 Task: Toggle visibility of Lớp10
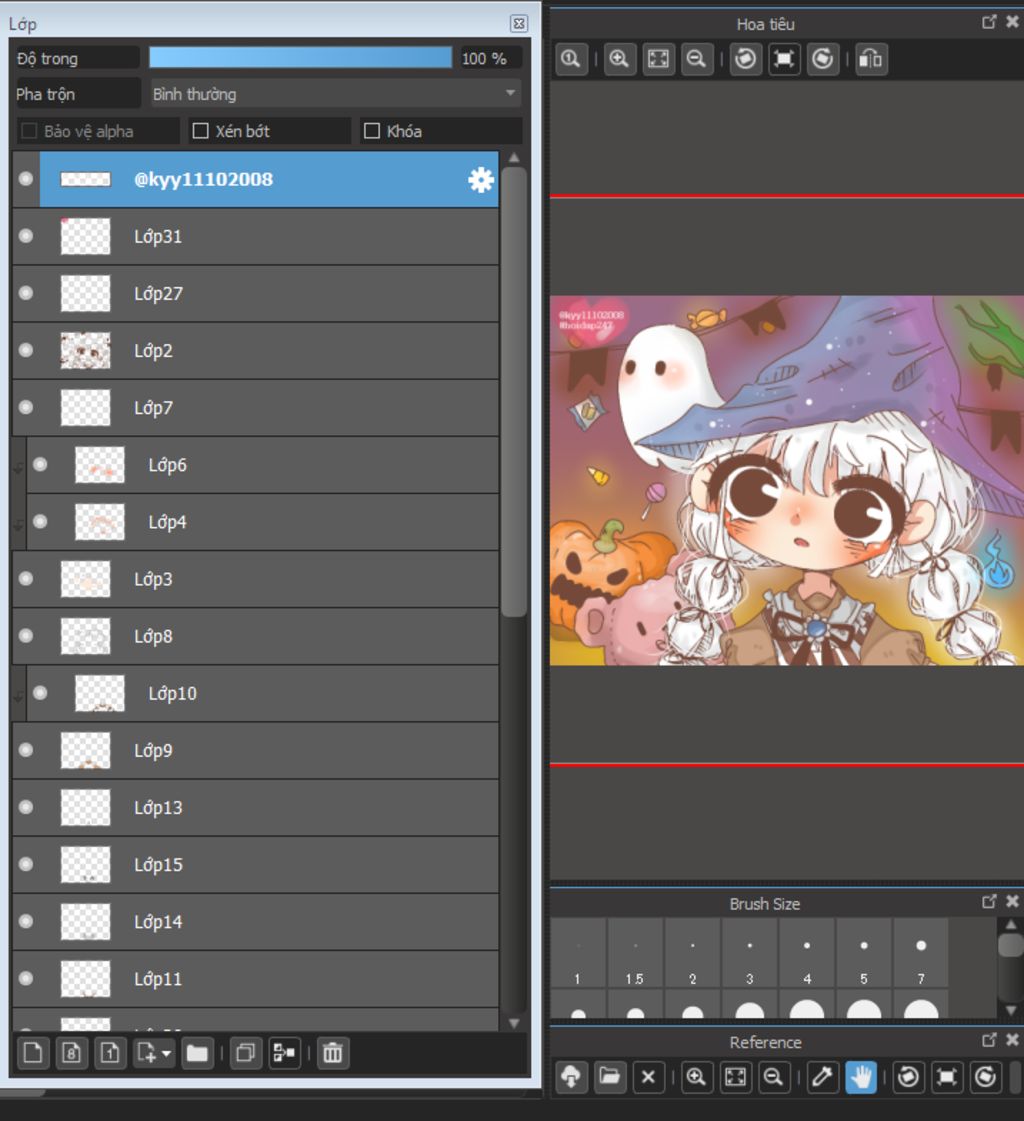[x=40, y=693]
